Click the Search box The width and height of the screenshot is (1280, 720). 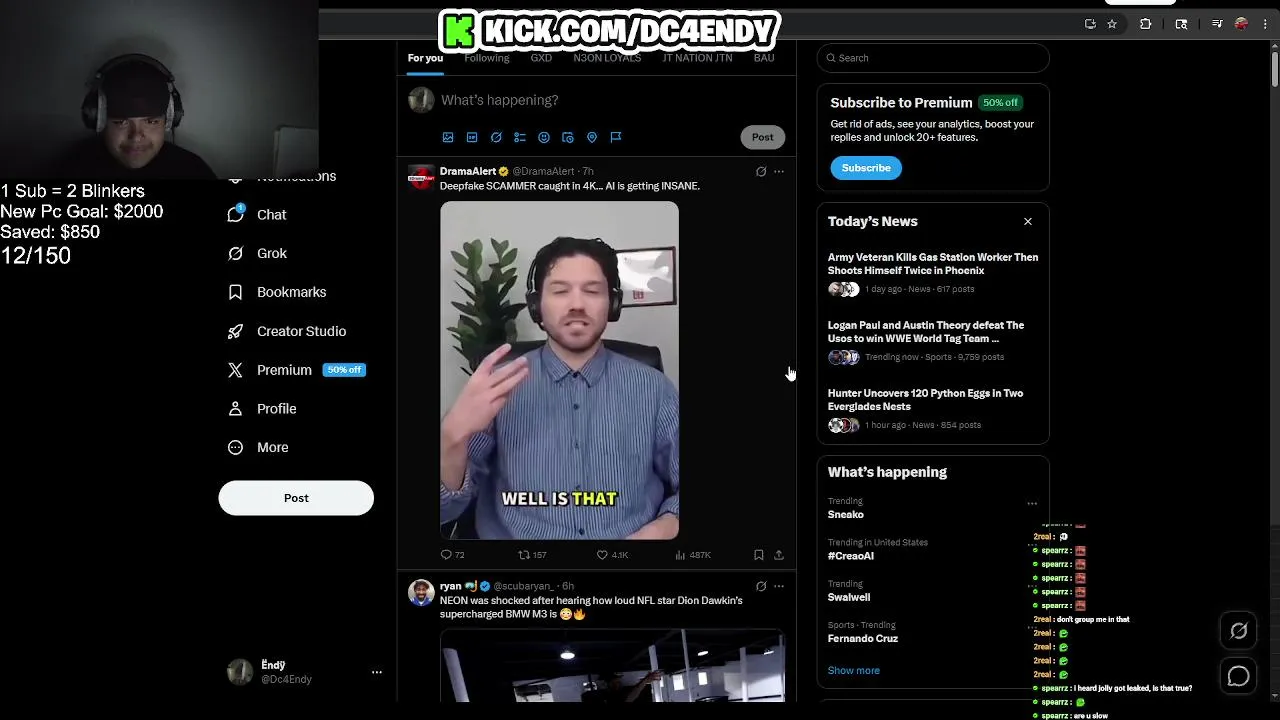click(933, 58)
